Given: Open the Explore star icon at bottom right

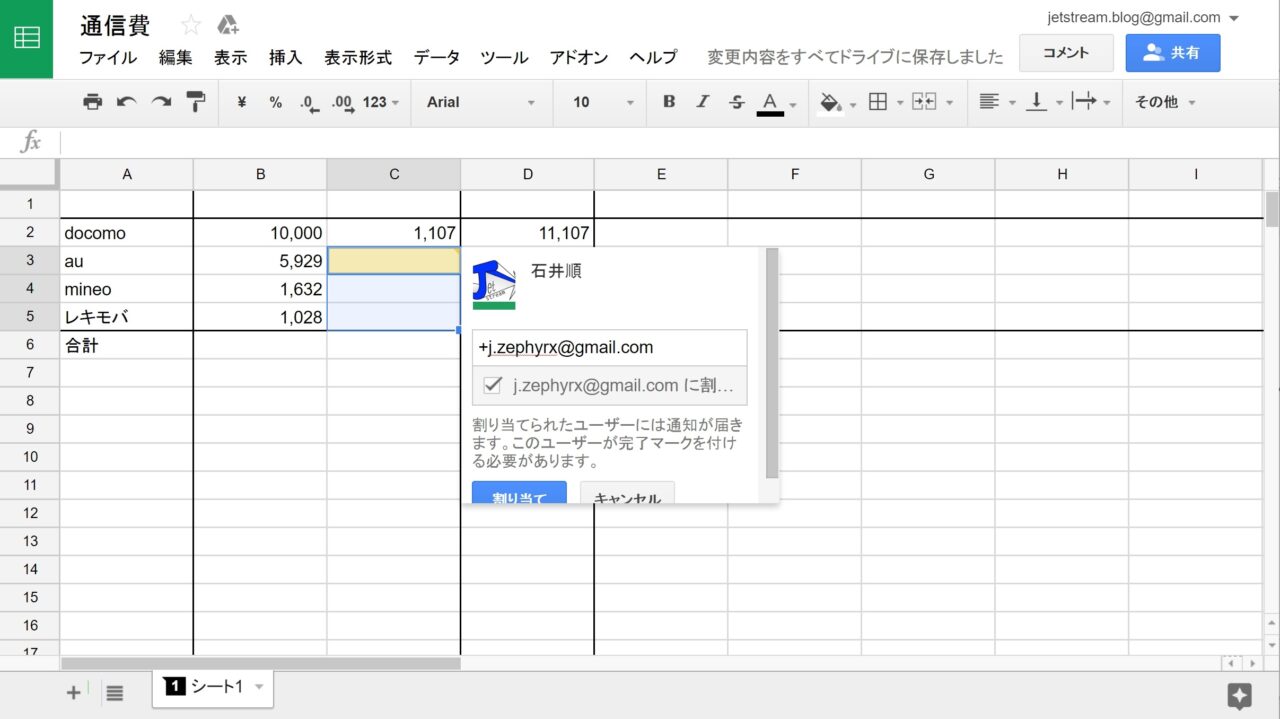Looking at the screenshot, I should [1239, 696].
